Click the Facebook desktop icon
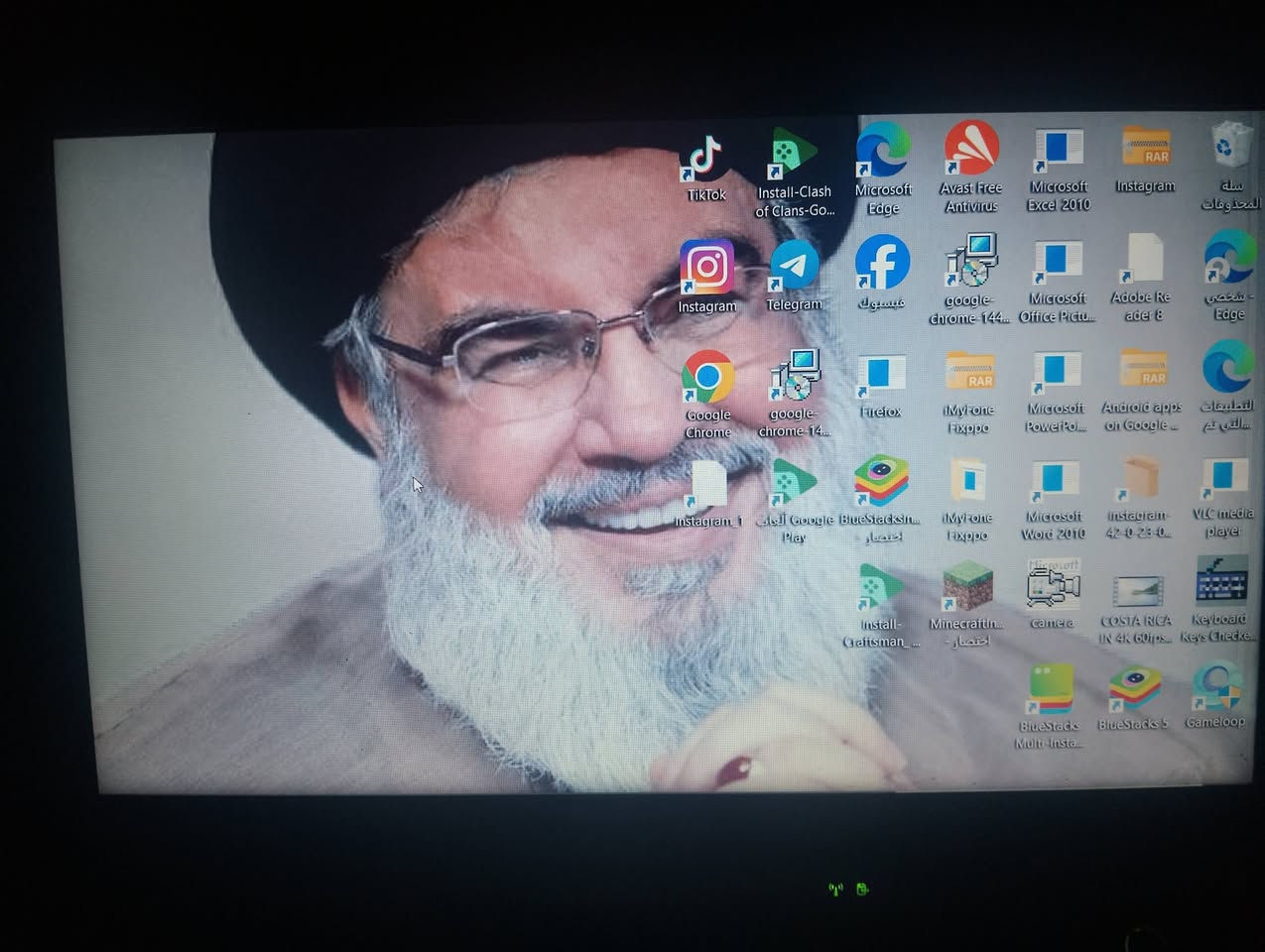 tap(882, 262)
